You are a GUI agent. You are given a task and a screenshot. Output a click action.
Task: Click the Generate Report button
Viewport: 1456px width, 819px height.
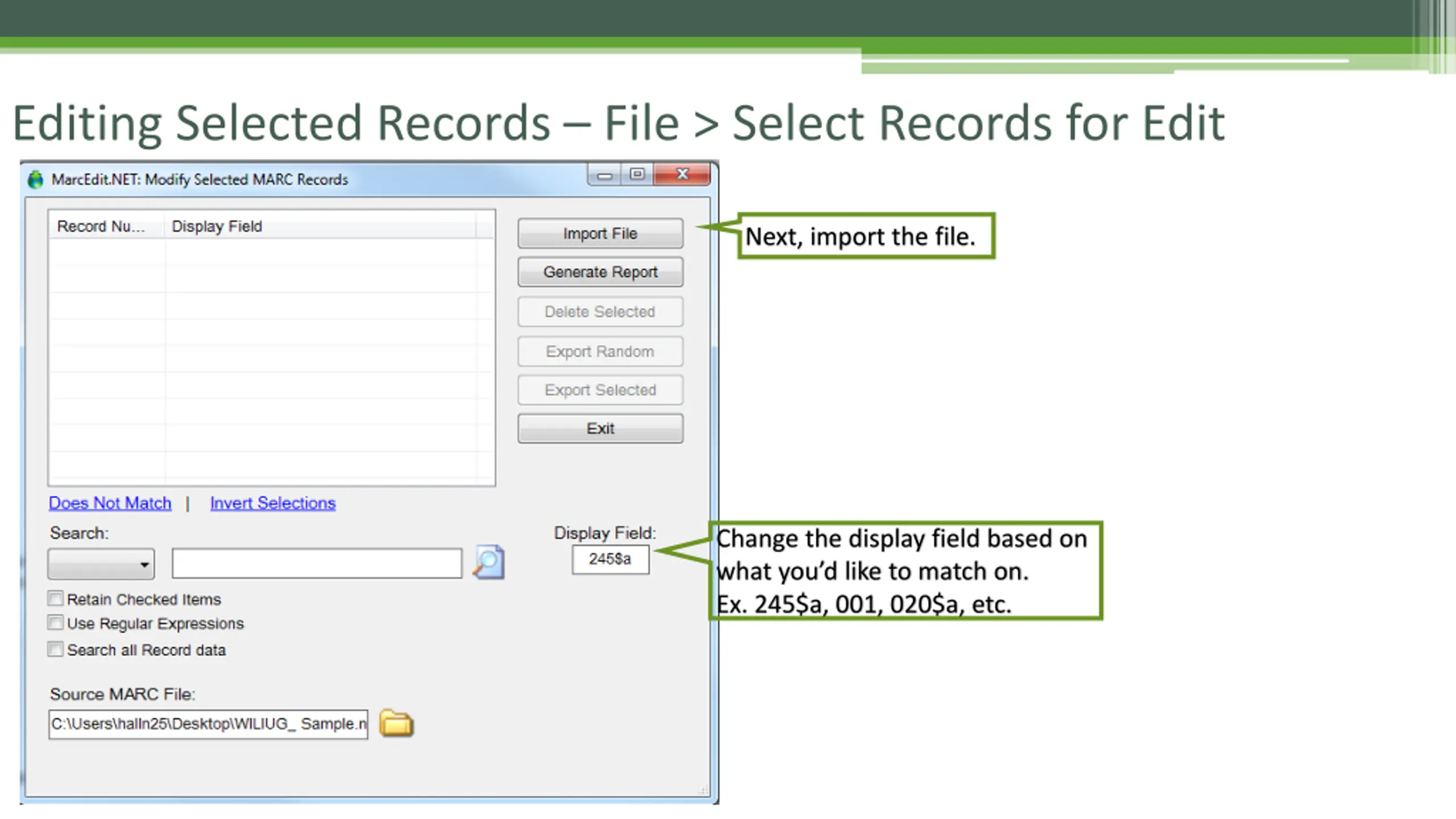[600, 272]
